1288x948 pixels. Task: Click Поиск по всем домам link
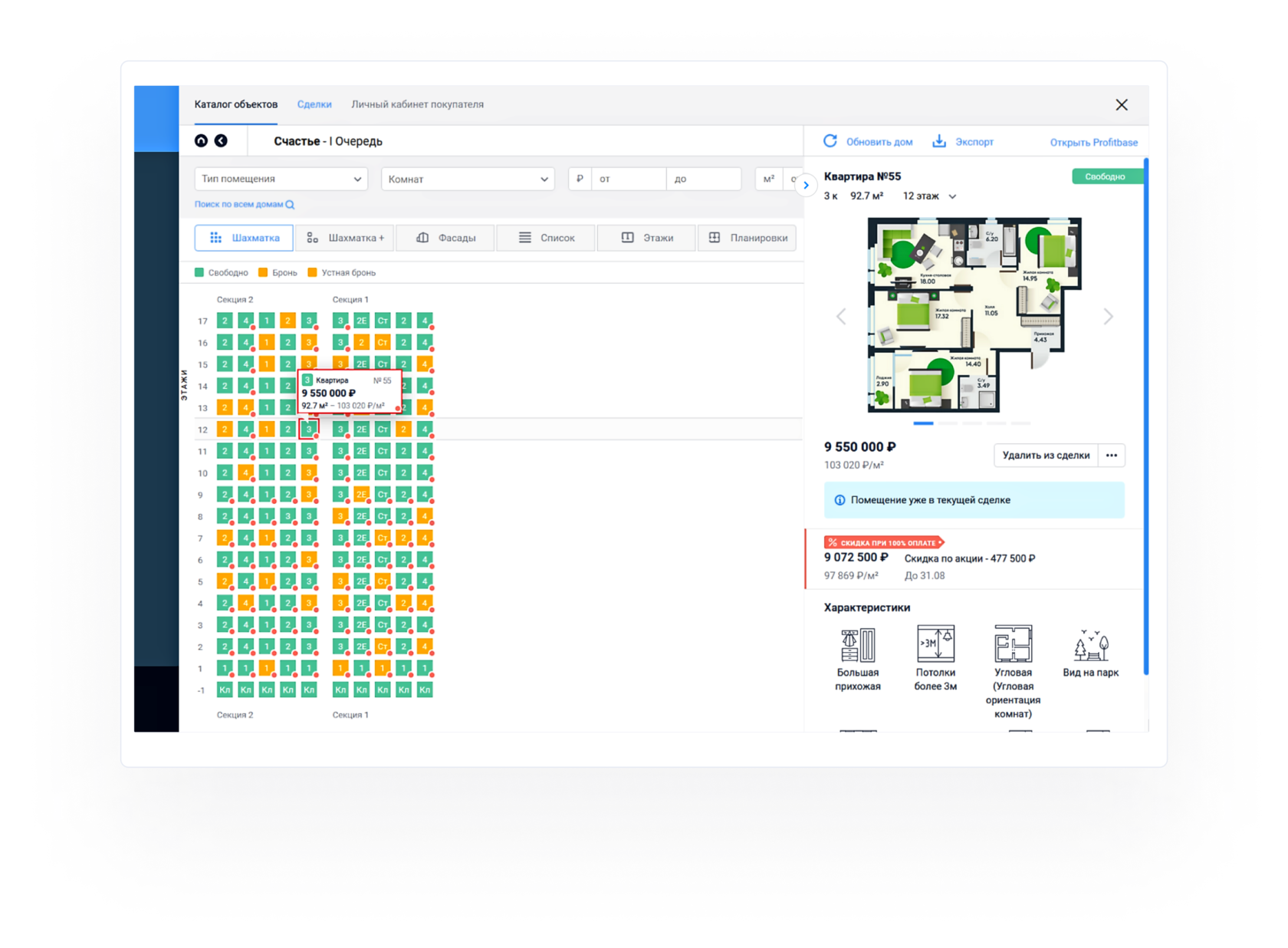(244, 204)
